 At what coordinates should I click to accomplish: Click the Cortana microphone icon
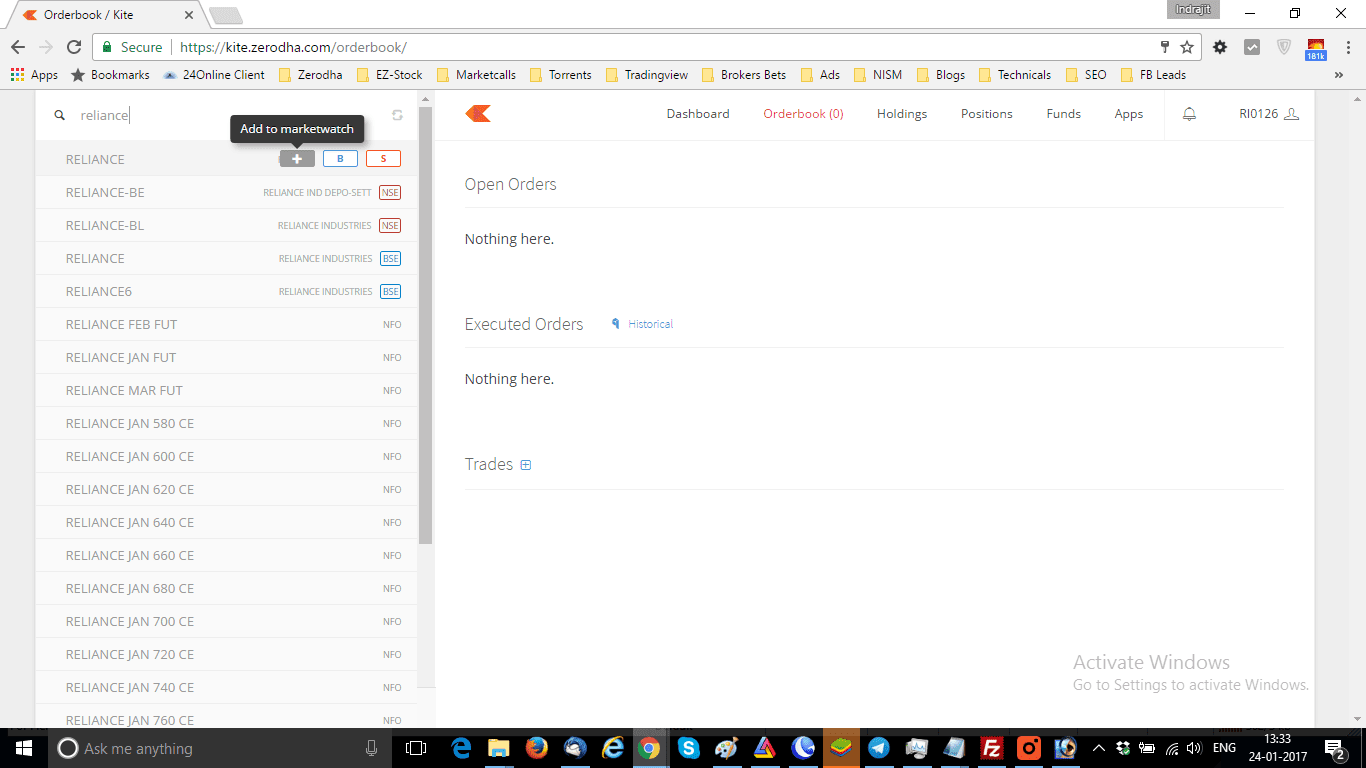coord(372,748)
